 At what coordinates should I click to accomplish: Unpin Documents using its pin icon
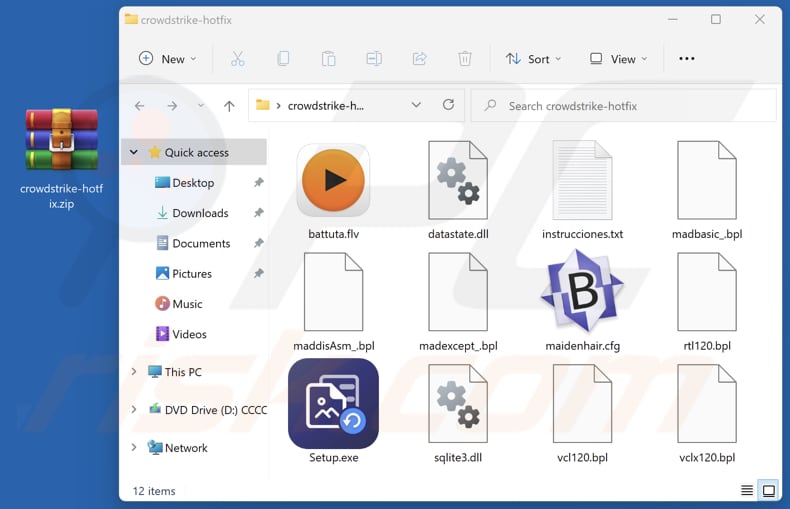tap(258, 243)
